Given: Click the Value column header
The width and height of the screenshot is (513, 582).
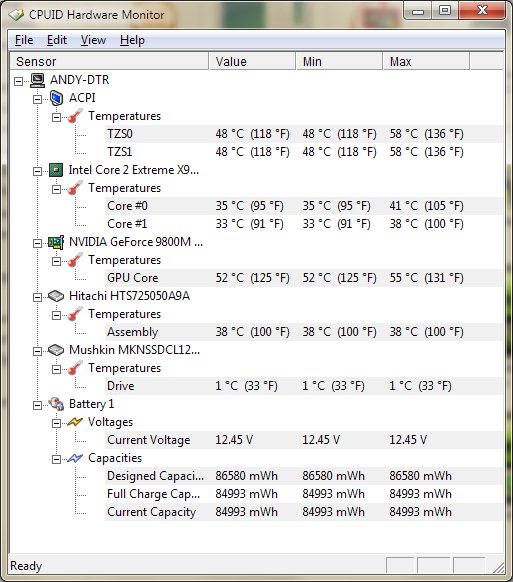Looking at the screenshot, I should [x=252, y=61].
